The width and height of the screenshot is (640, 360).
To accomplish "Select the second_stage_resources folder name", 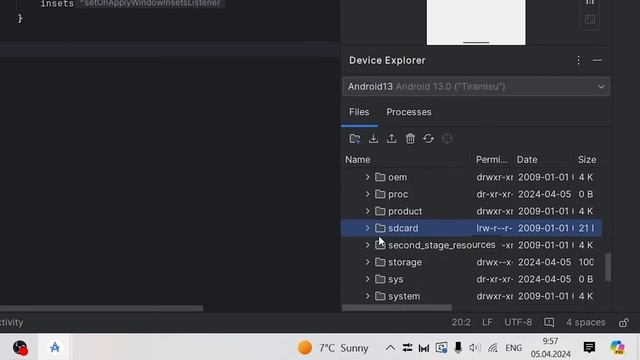I will pyautogui.click(x=442, y=245).
